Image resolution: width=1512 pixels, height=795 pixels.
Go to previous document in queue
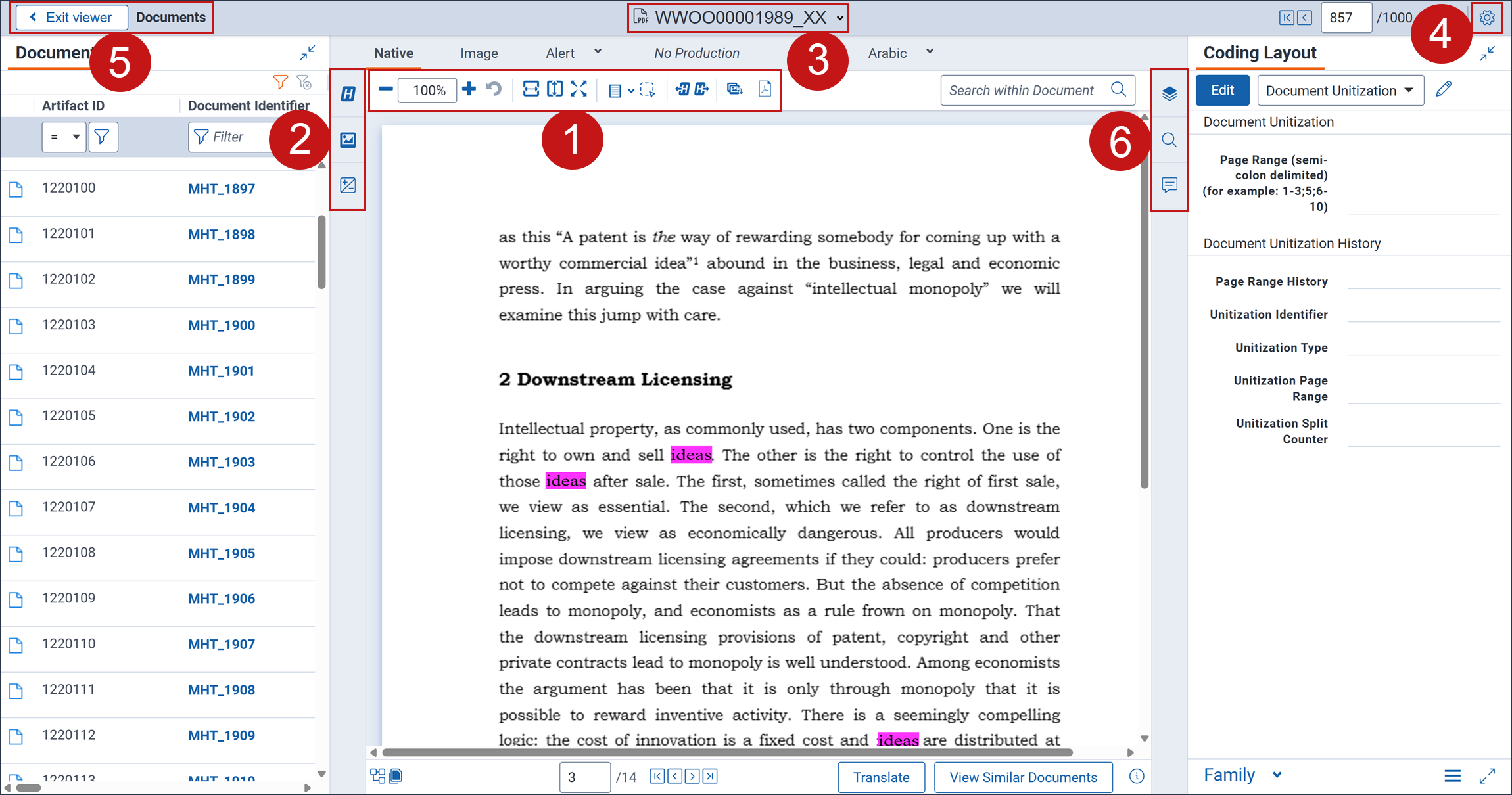[1305, 18]
